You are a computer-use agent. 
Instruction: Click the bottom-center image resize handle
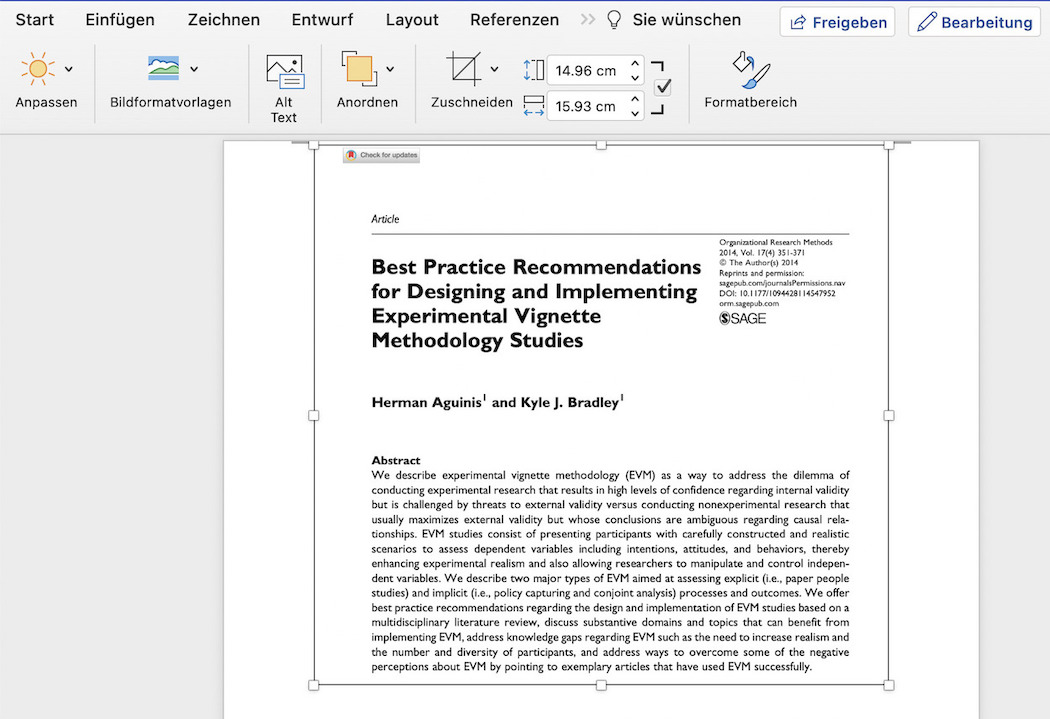point(601,685)
